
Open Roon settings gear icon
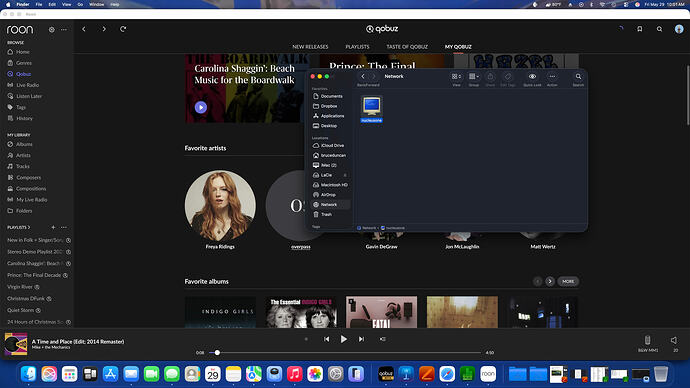pos(51,29)
